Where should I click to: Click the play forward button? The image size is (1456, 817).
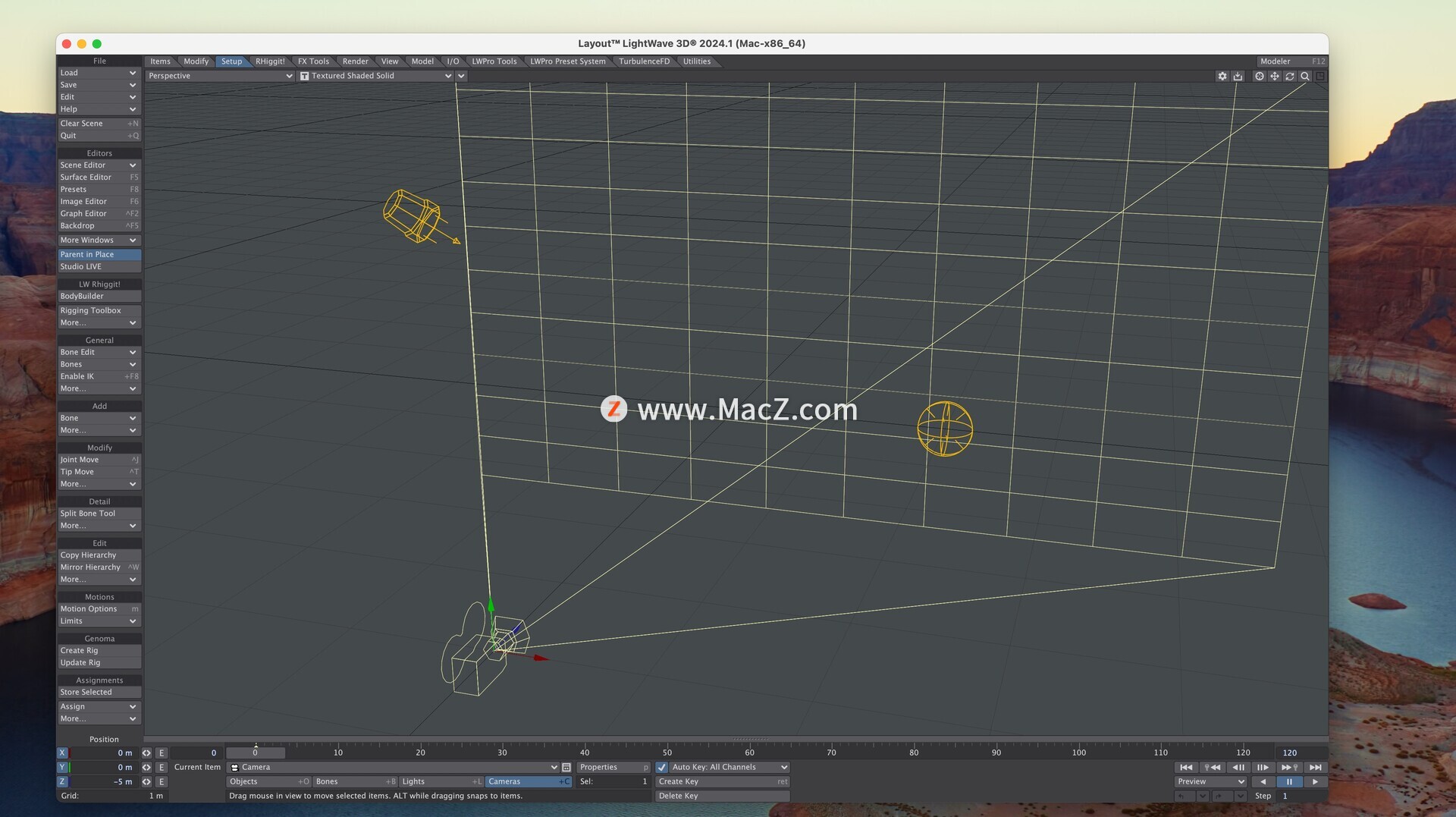point(1315,782)
